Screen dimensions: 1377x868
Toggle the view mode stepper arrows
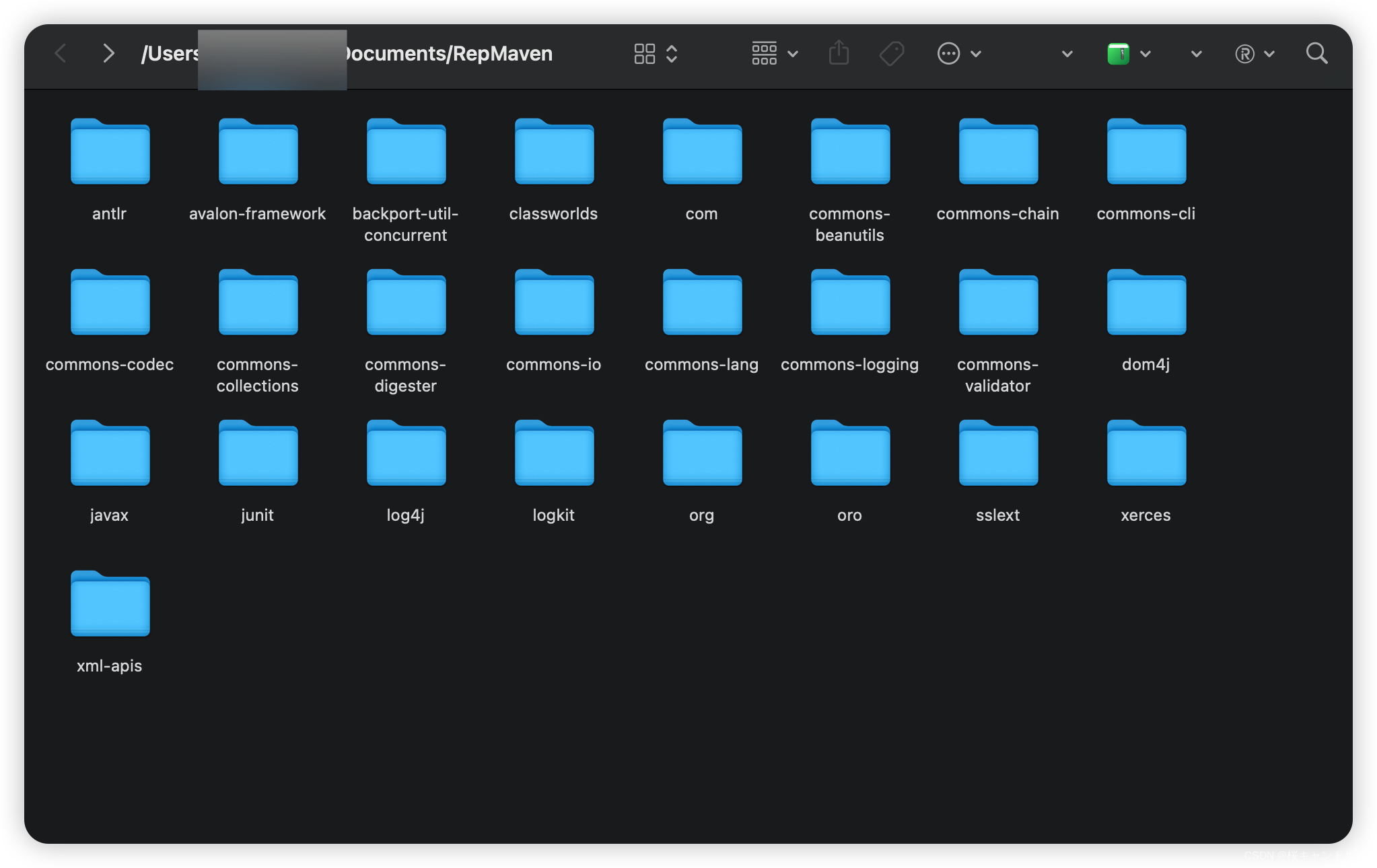click(x=672, y=54)
